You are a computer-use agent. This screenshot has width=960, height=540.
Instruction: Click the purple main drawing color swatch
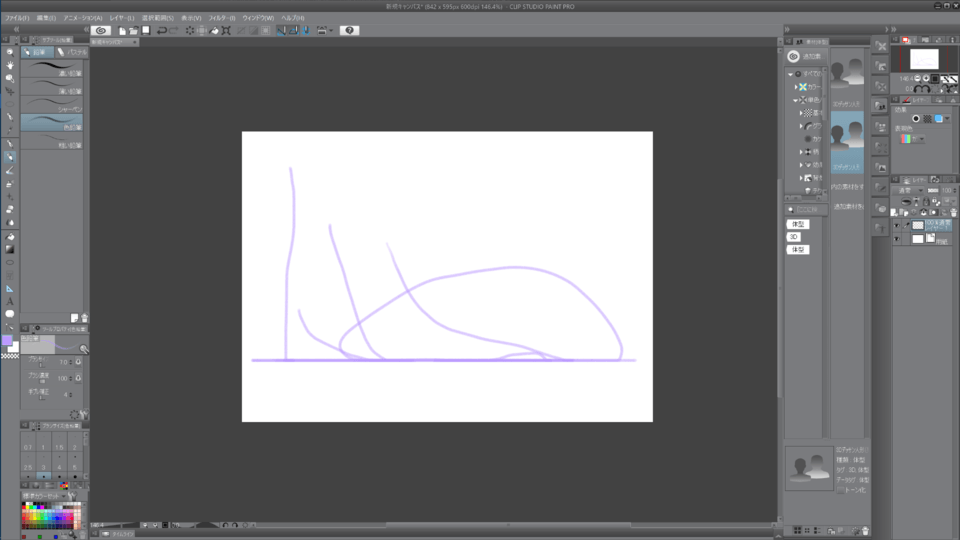click(7, 340)
